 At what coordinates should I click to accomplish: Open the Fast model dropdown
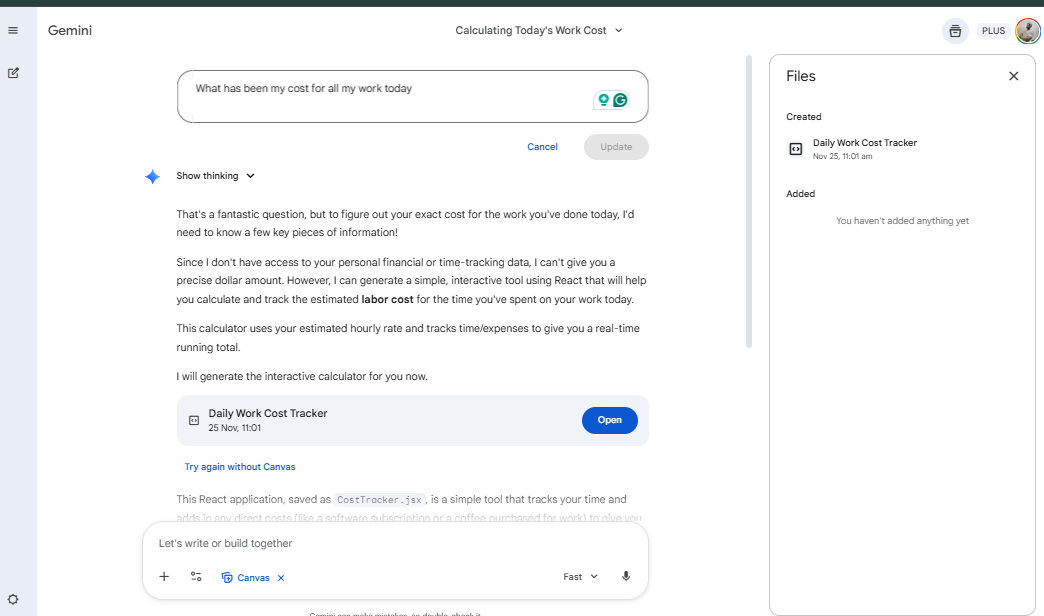tap(580, 577)
